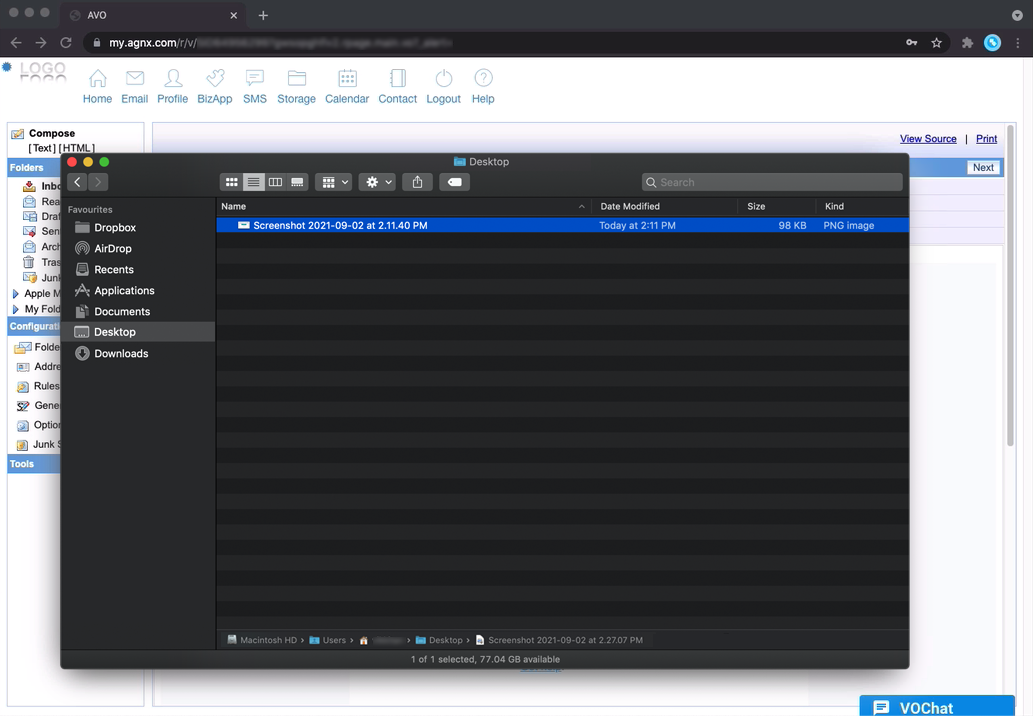Select the Screenshot 2021-09-02 file row
The image size is (1033, 716).
340,226
